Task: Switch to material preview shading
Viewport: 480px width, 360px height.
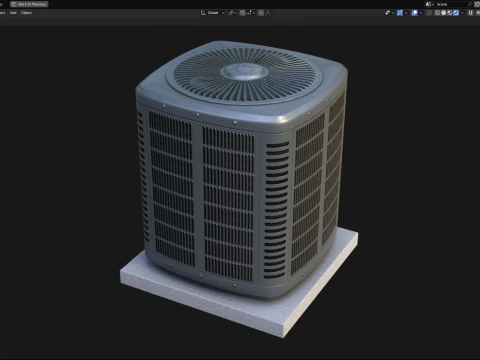Action: tap(450, 13)
